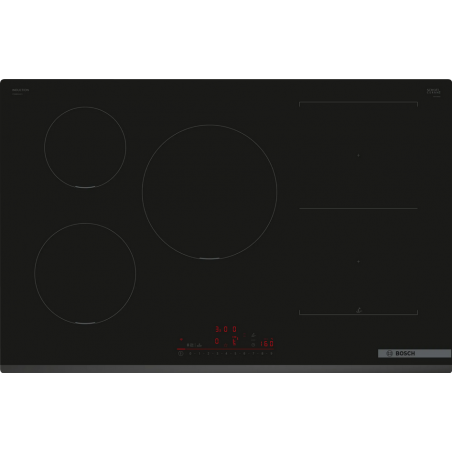Tap the red Wi-Fi indicator symbol
The height and width of the screenshot is (452, 452).
click(181, 339)
